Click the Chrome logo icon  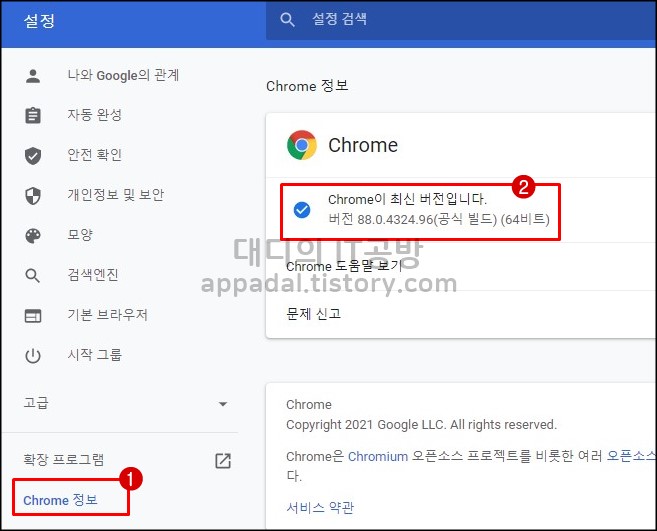(302, 145)
